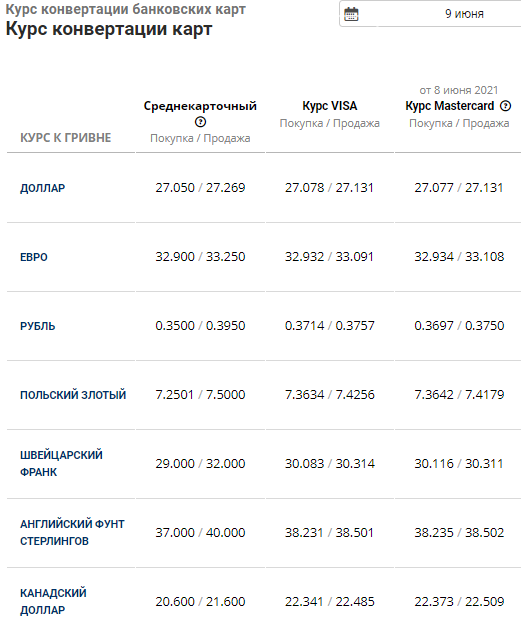Viewport: 521px width, 625px height.
Task: Open the 9 июня date dropdown
Action: (430, 14)
